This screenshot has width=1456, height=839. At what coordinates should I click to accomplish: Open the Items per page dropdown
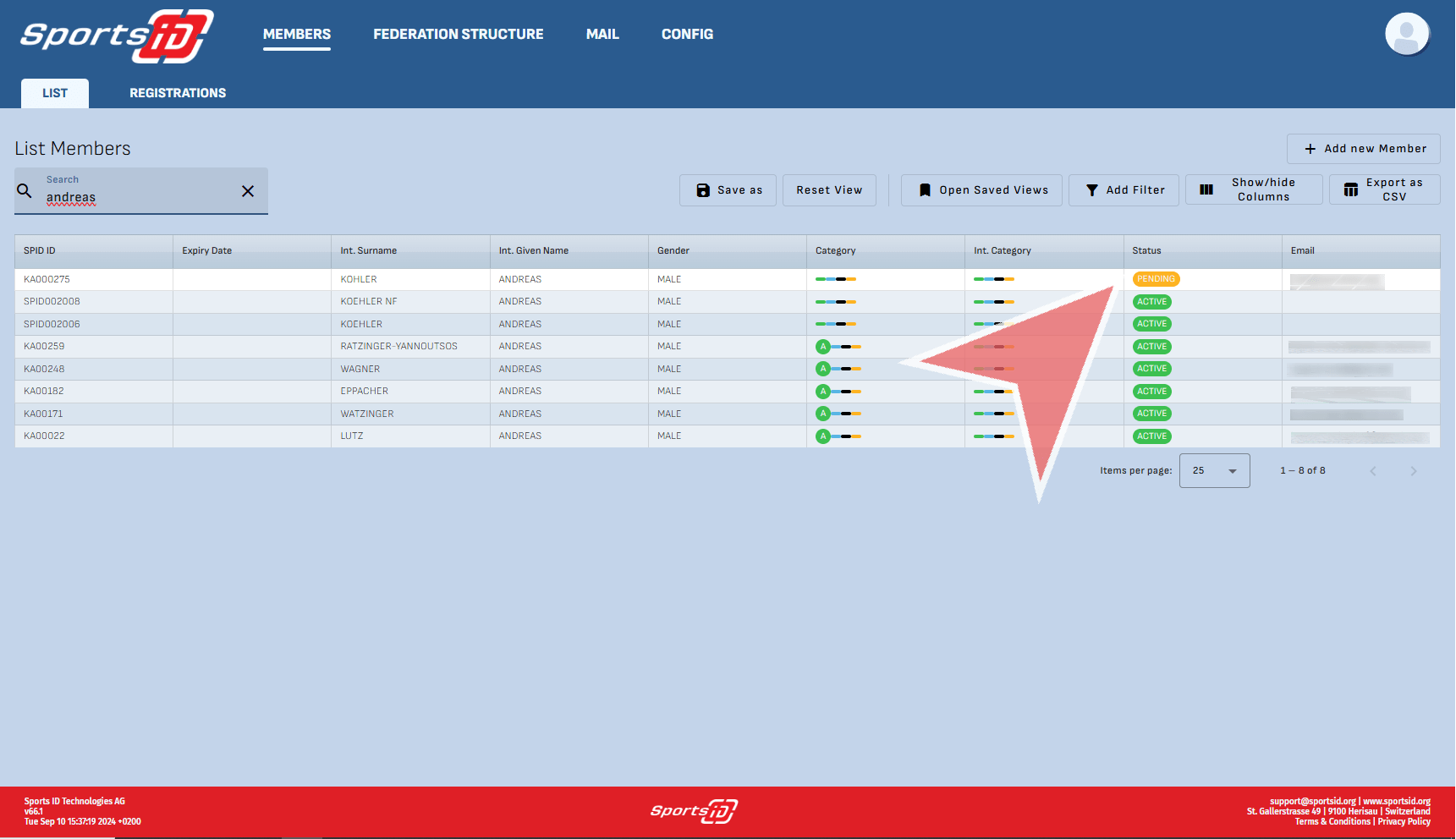coord(1214,471)
